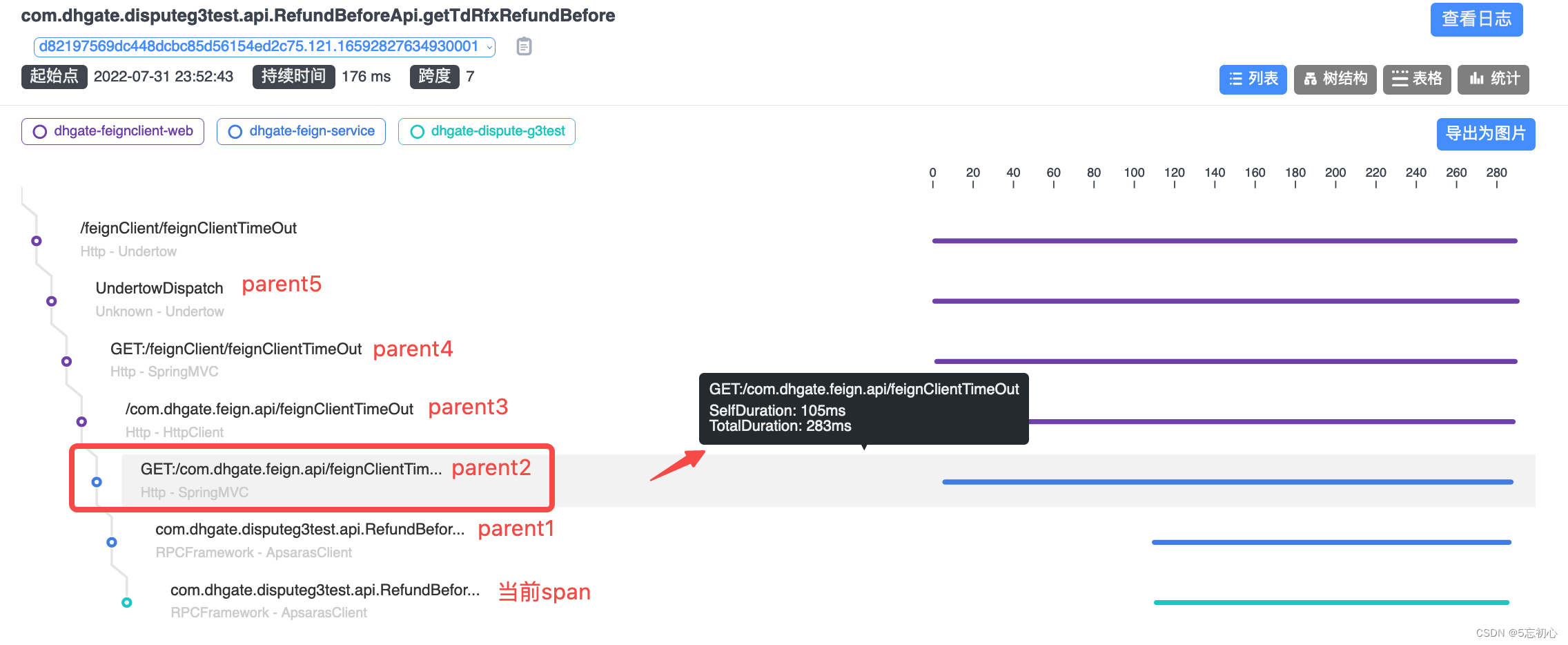Click the node circle for the GET:/feignClient/feignClientTimeOut span
The height and width of the screenshot is (645, 1568).
(67, 361)
